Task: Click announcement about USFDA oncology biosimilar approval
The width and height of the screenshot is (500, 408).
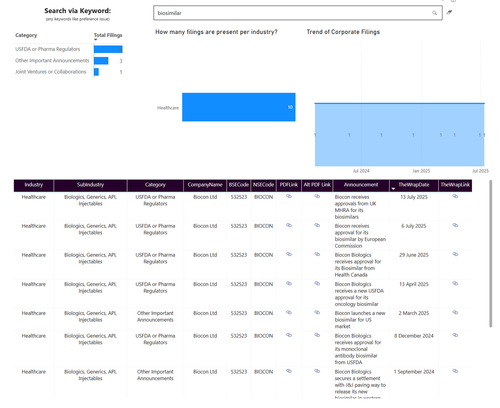Action: click(359, 294)
